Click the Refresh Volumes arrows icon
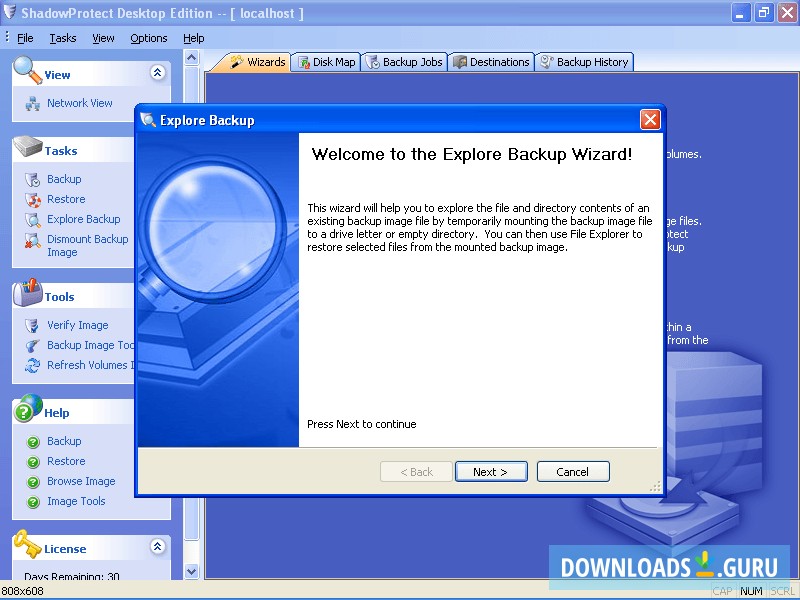 [x=33, y=365]
